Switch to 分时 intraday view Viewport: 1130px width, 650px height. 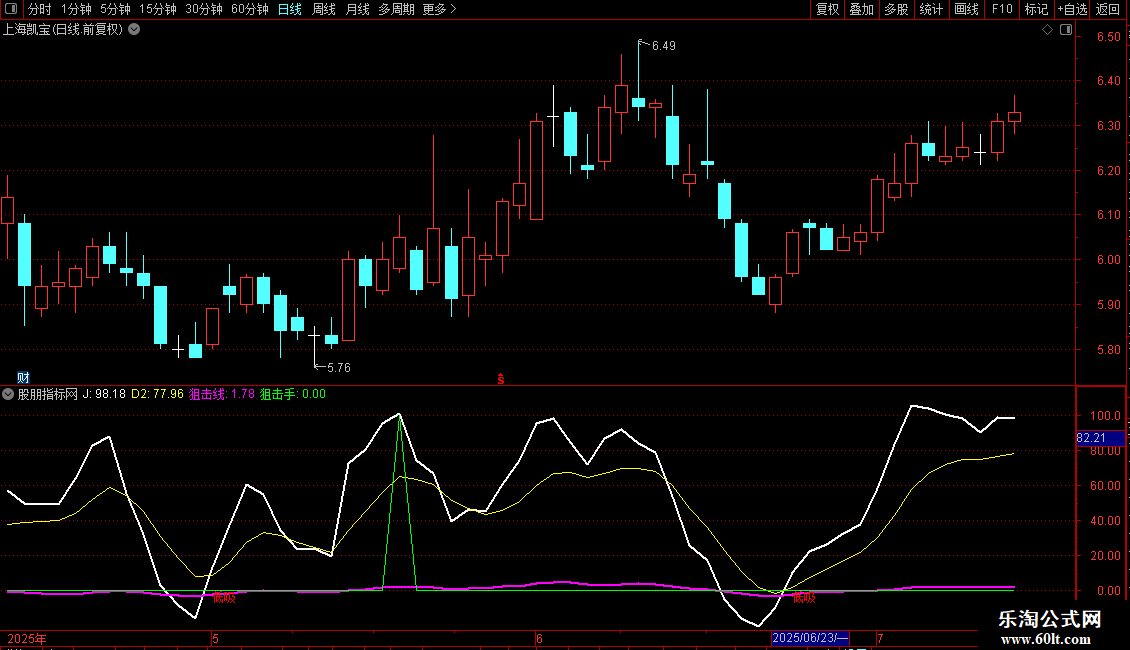coord(40,9)
